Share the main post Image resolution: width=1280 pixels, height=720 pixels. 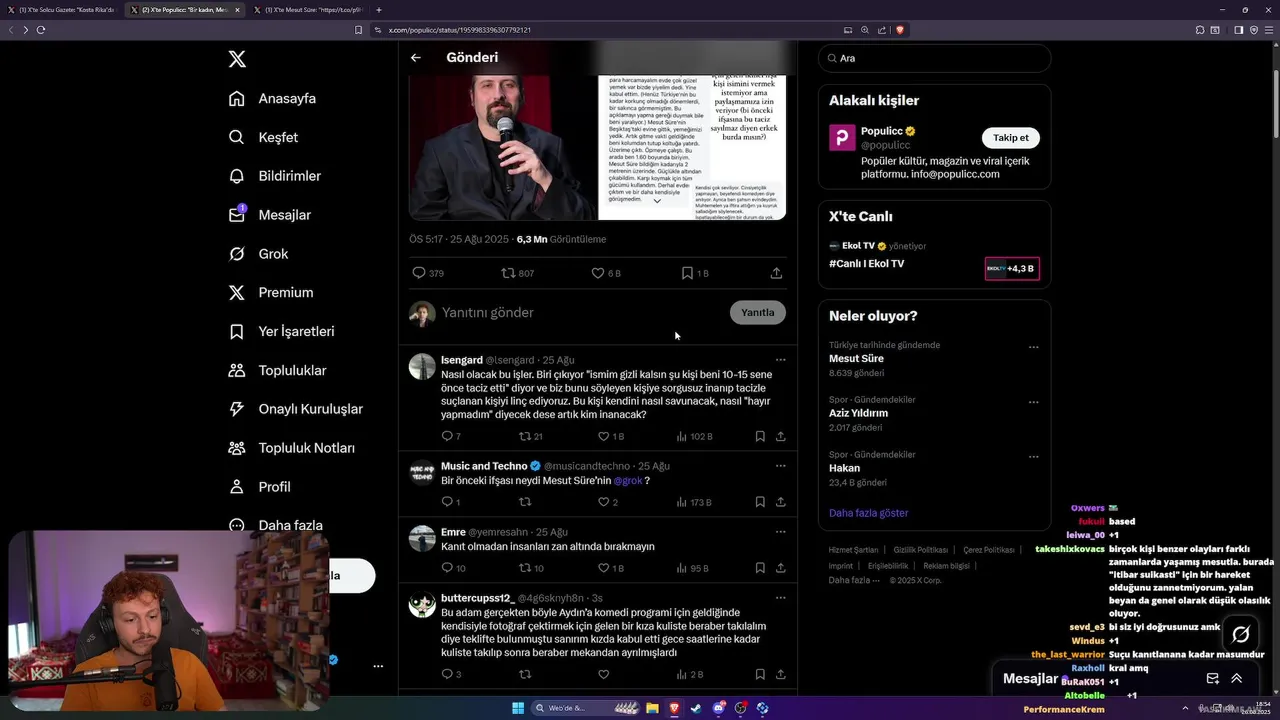tap(776, 273)
